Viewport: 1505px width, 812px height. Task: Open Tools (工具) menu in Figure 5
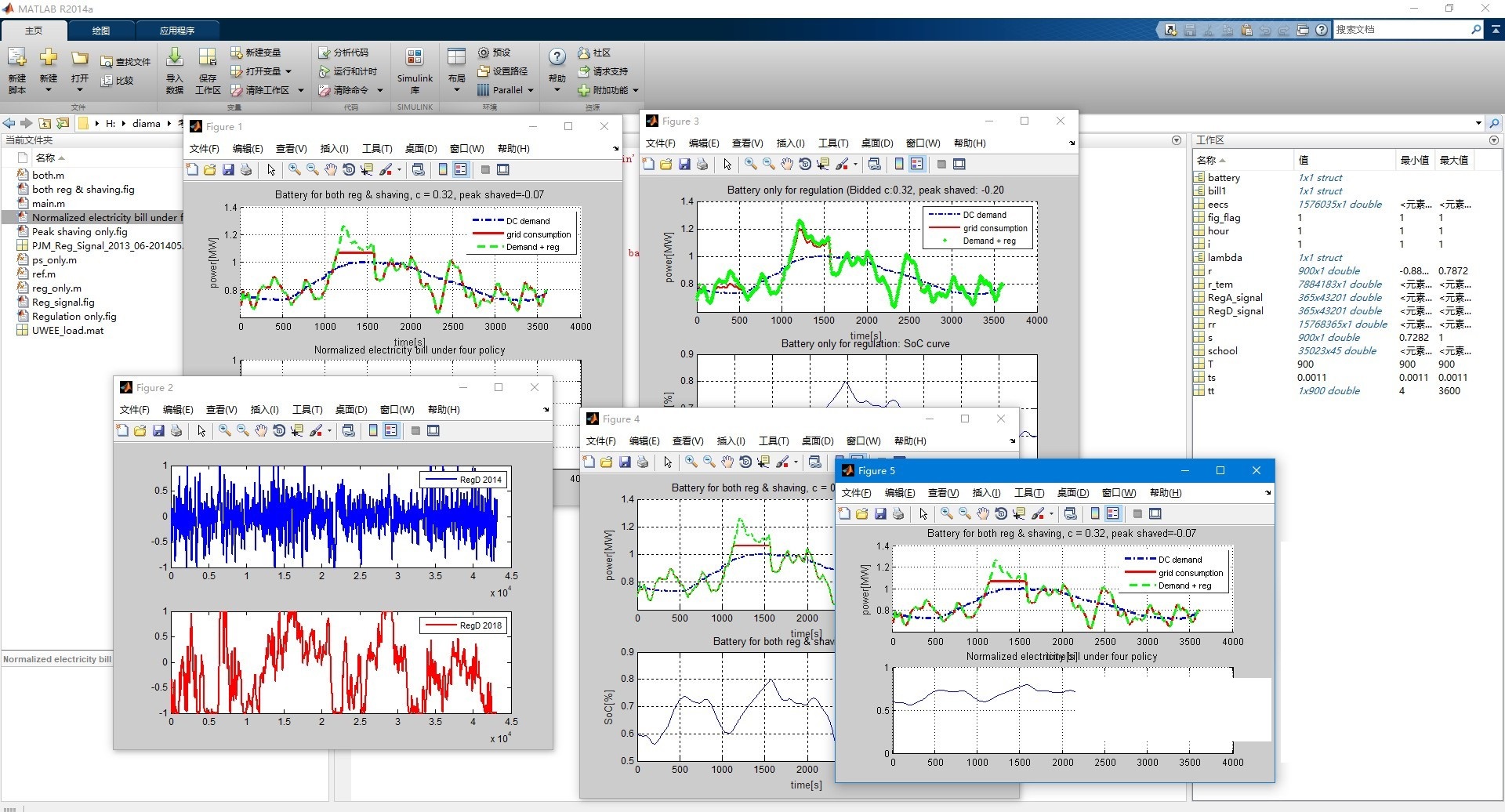tap(1028, 493)
